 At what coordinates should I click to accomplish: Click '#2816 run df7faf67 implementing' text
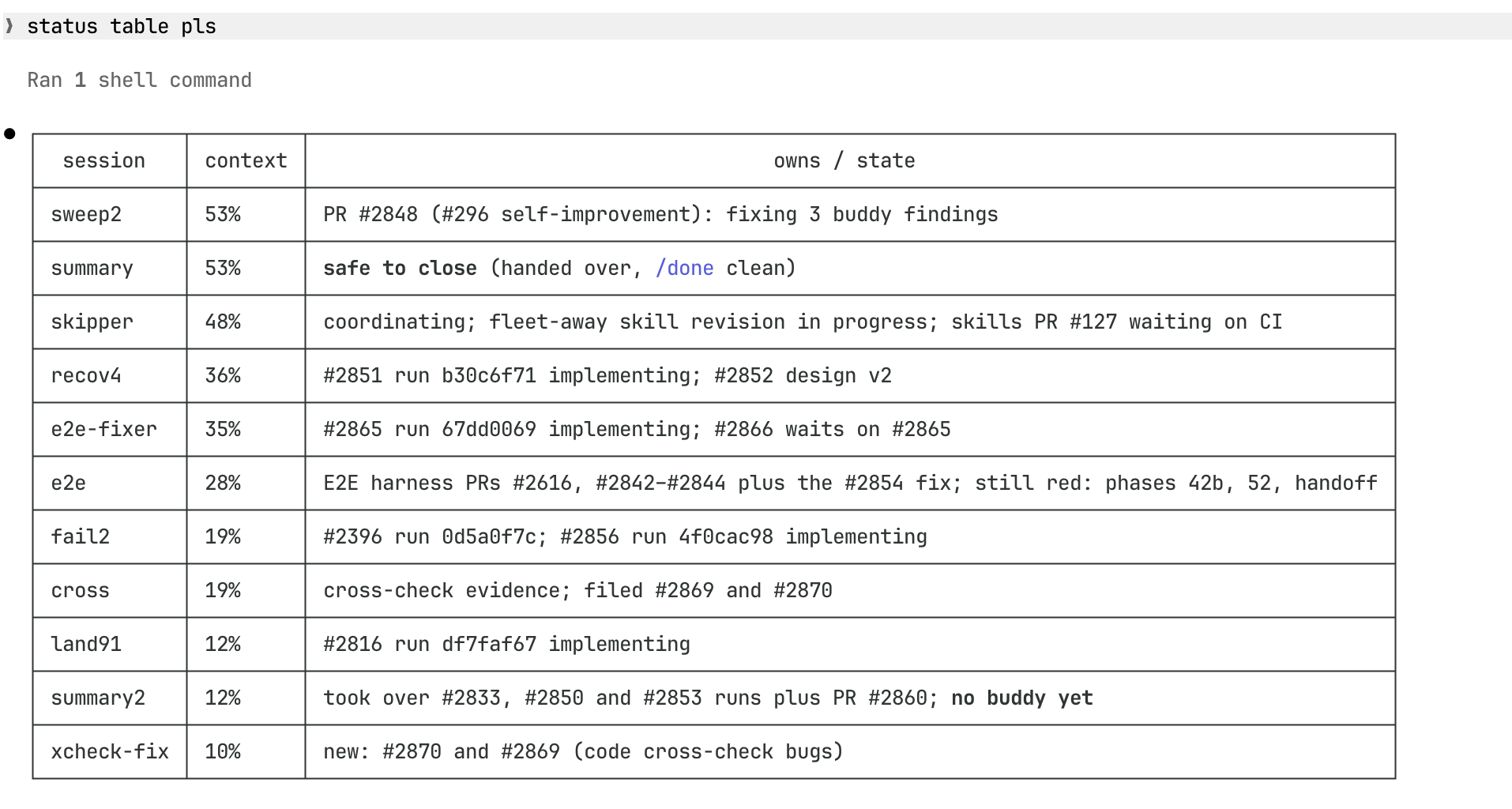tap(506, 645)
